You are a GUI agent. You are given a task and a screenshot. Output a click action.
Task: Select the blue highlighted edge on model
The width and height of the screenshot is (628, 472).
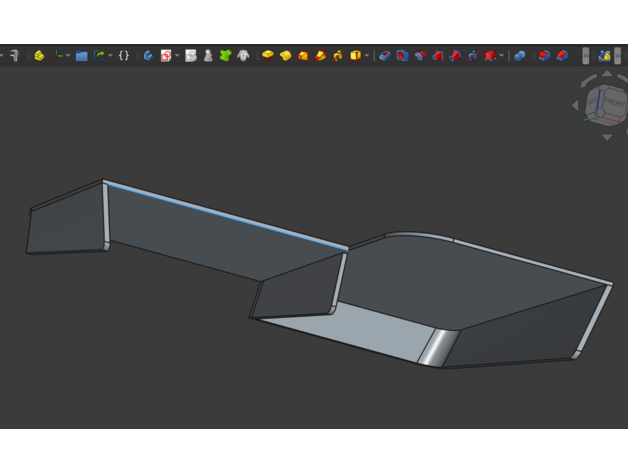click(225, 215)
